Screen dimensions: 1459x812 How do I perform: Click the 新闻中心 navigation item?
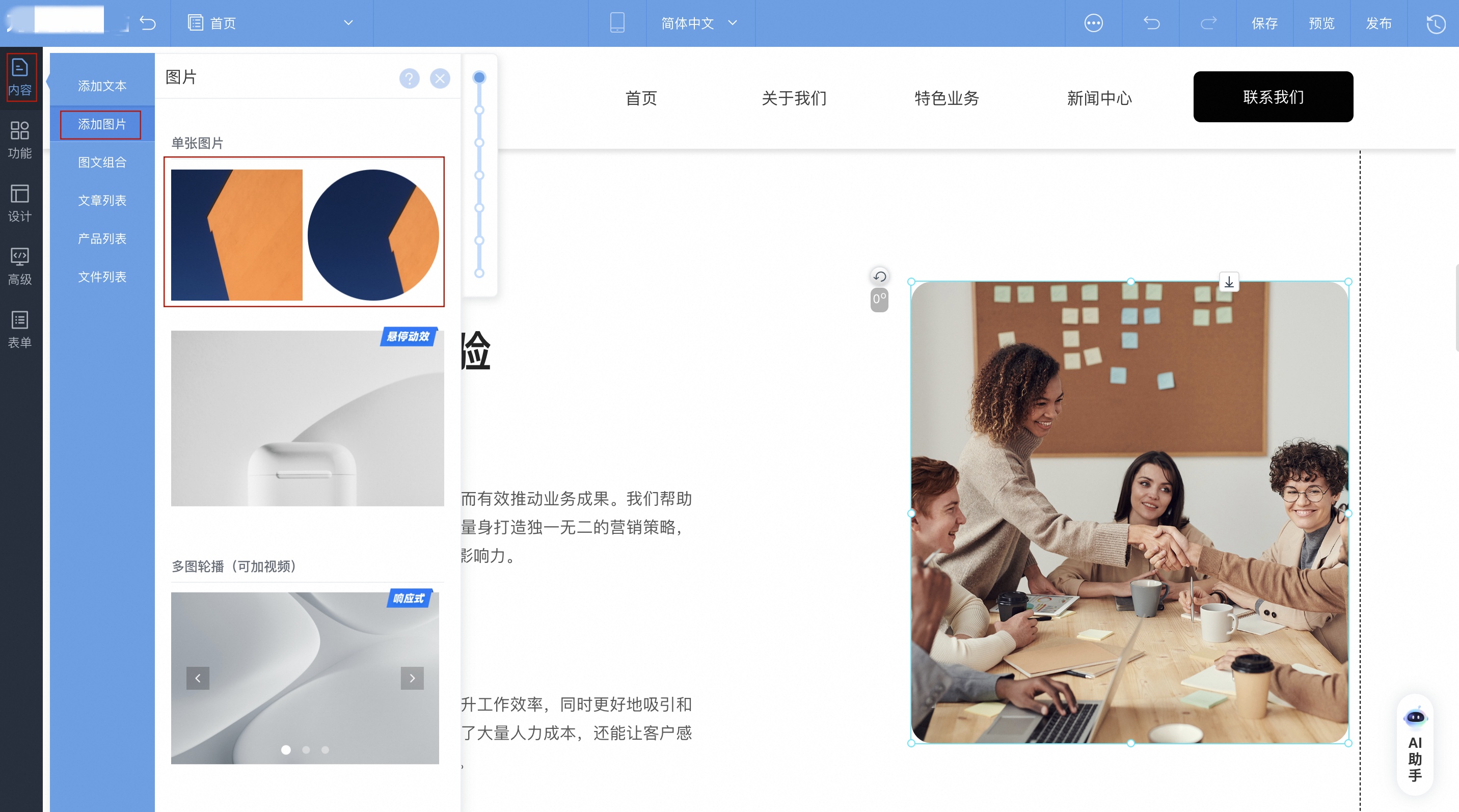tap(1099, 98)
